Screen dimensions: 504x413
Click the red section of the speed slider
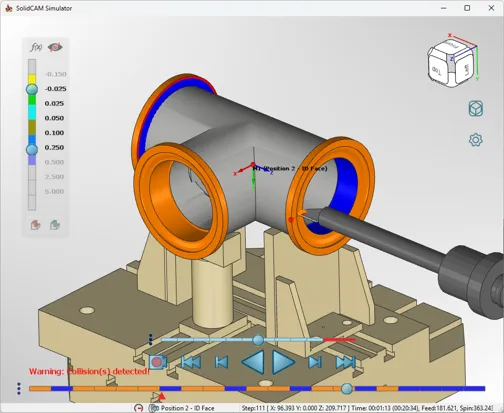pyautogui.click(x=339, y=340)
